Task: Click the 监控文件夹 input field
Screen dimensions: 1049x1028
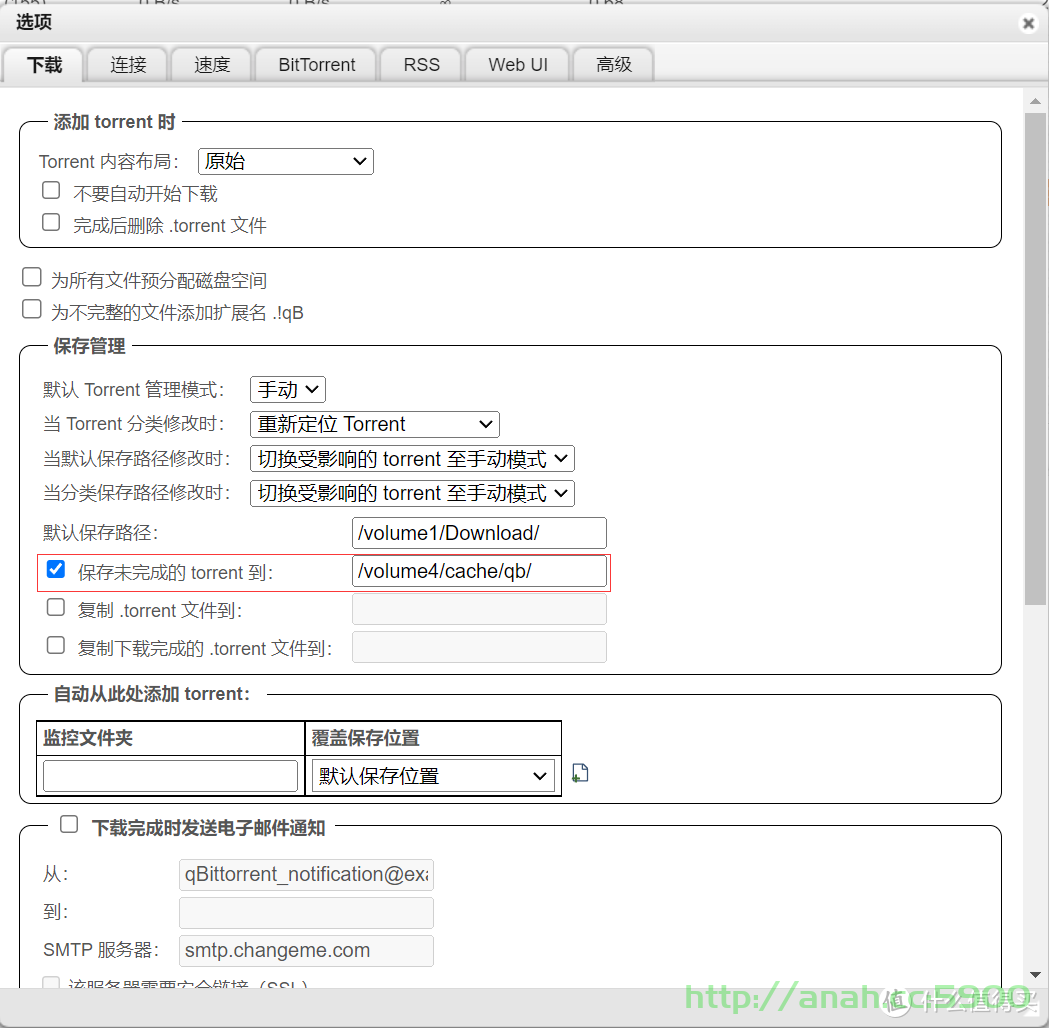Action: pyautogui.click(x=170, y=776)
